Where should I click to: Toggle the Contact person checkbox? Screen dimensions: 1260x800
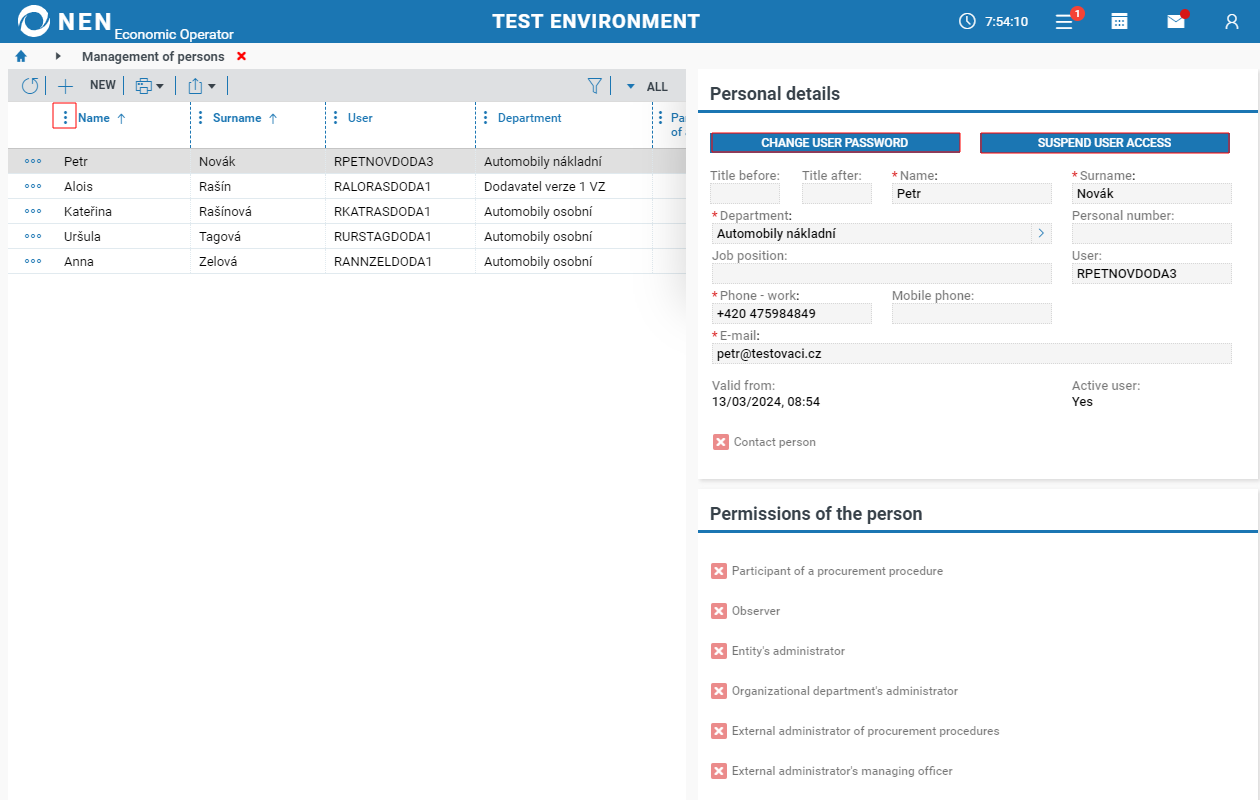coord(721,442)
